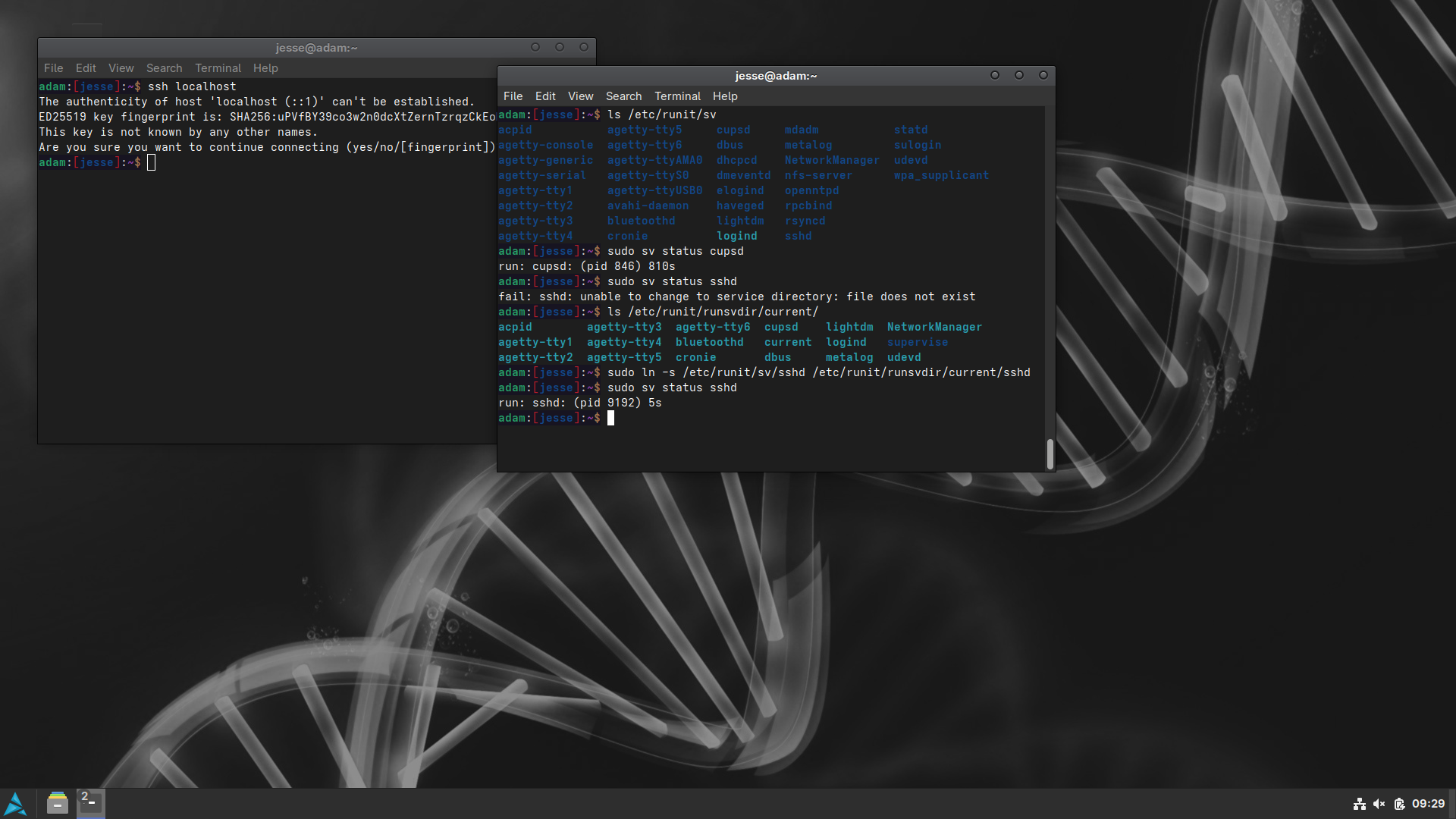Select the terminal taskbar icon showing 2 windows
This screenshot has width=1456, height=819.
click(x=91, y=803)
